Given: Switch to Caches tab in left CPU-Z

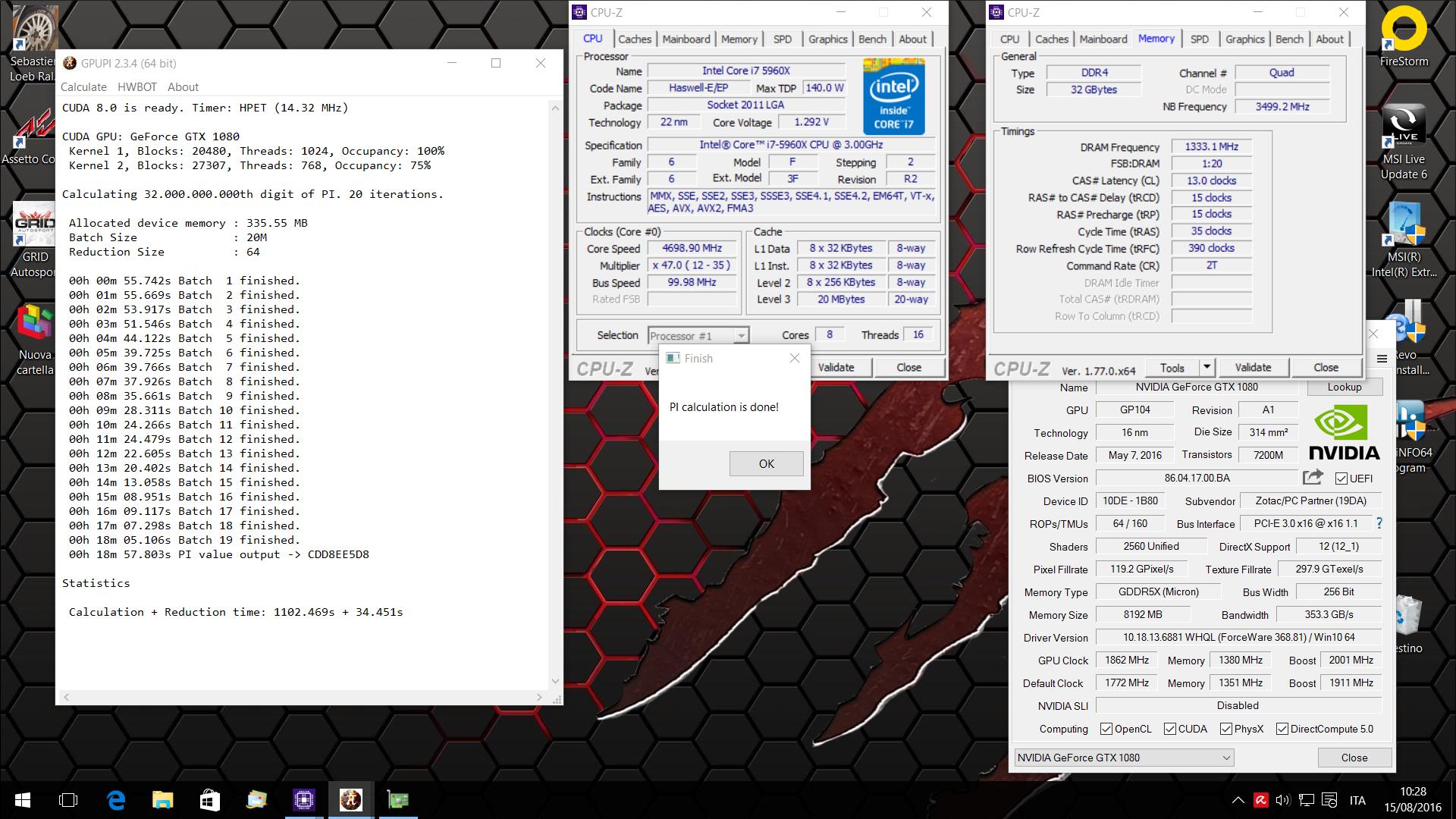Looking at the screenshot, I should (635, 39).
